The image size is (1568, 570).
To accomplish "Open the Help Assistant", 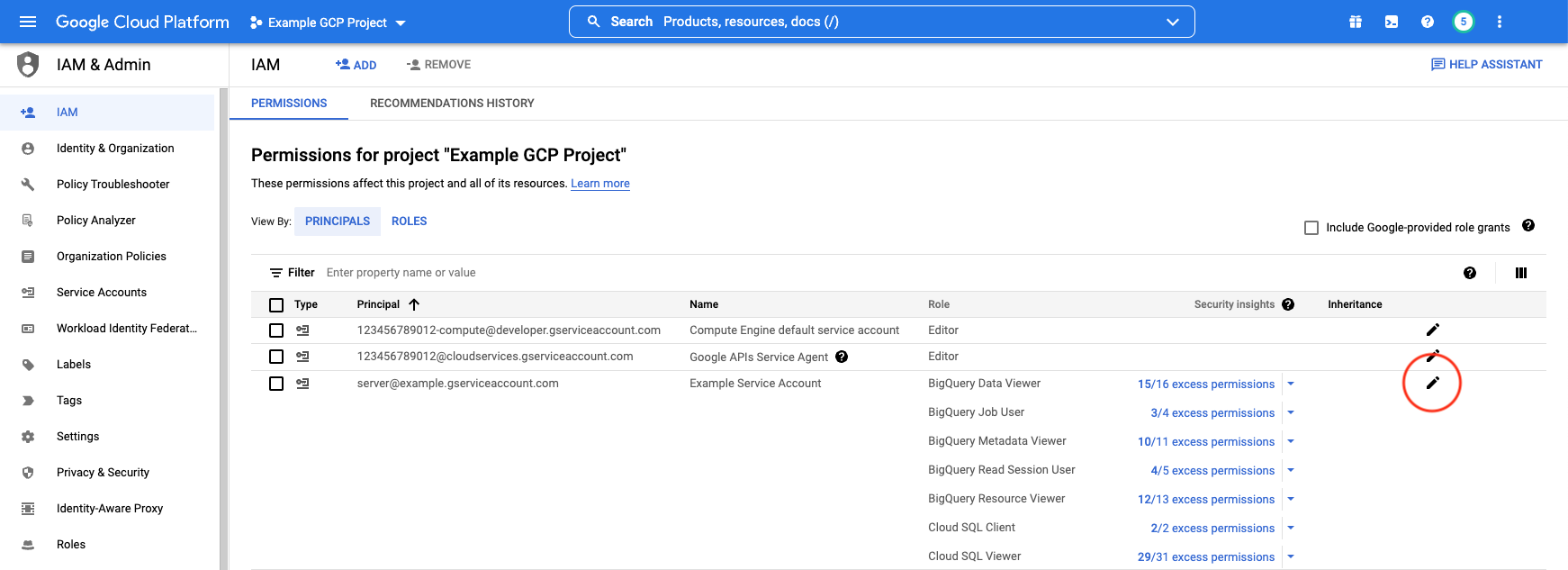I will [1487, 65].
